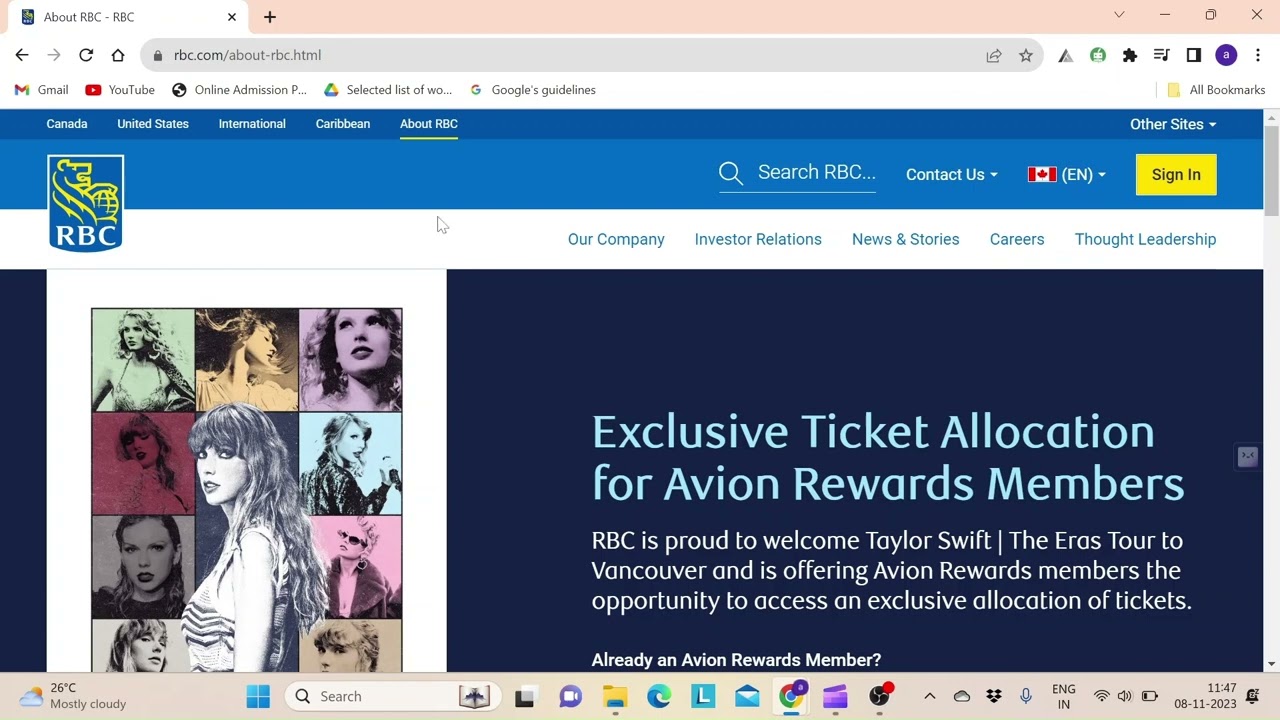Click the home icon in toolbar
This screenshot has height=720, width=1280.
118,55
